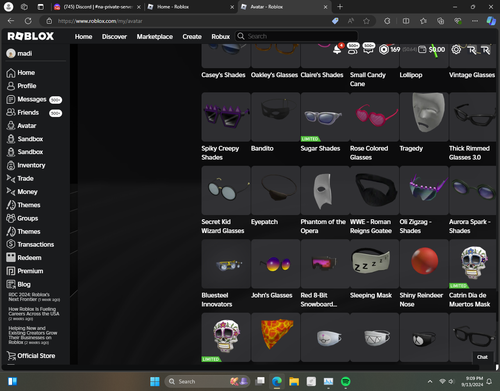Select Tragedy mask item
The width and height of the screenshot is (500, 391).
(x=424, y=117)
